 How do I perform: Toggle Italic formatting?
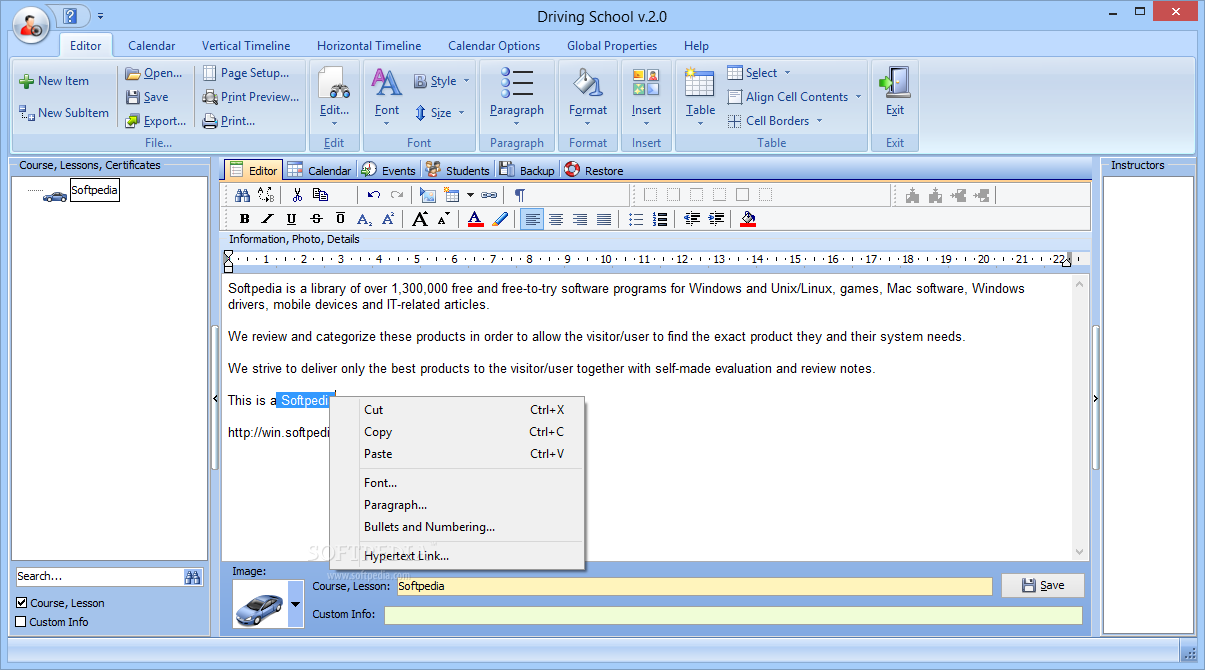pos(267,219)
